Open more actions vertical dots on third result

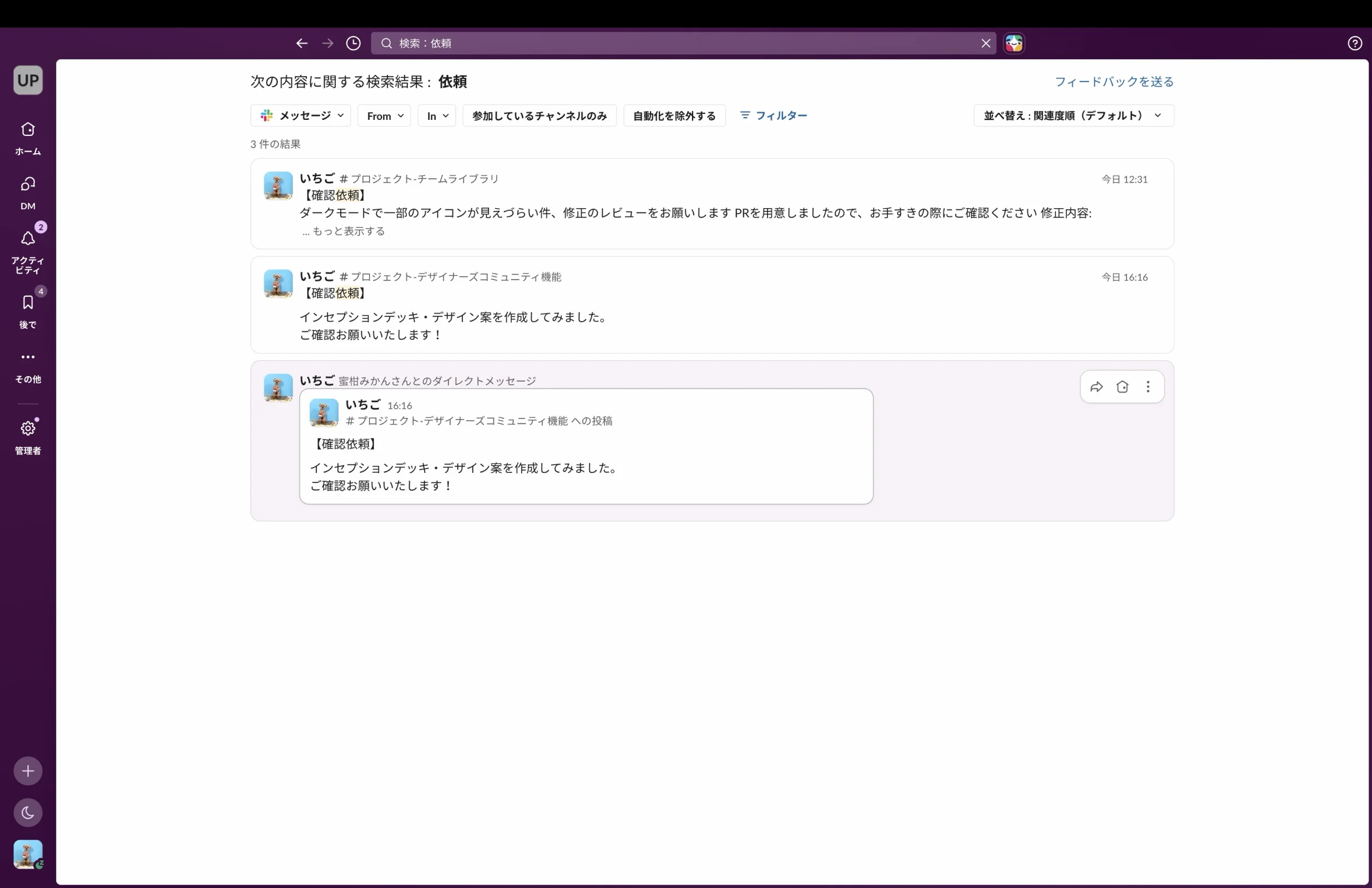[1148, 387]
